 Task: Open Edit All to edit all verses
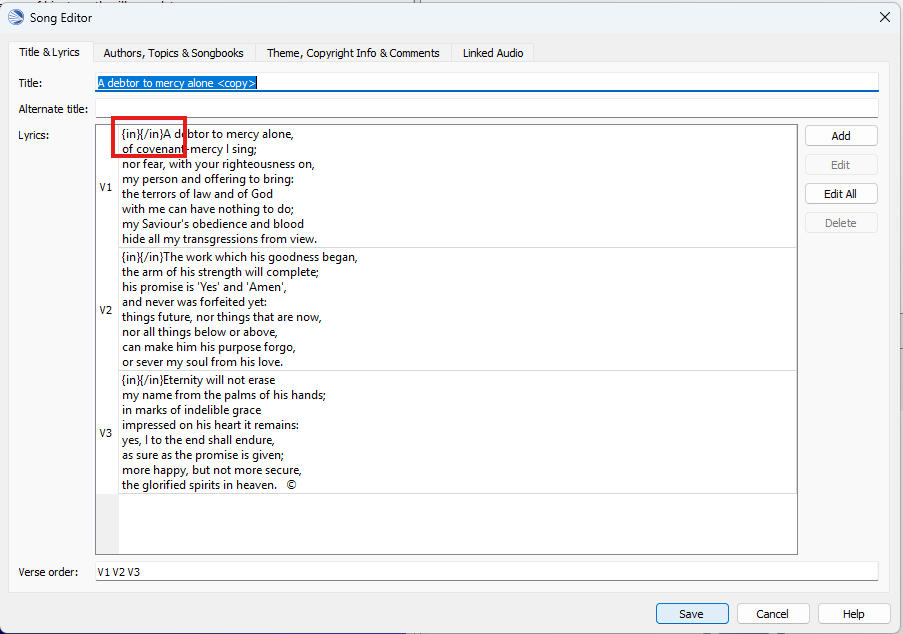[840, 194]
